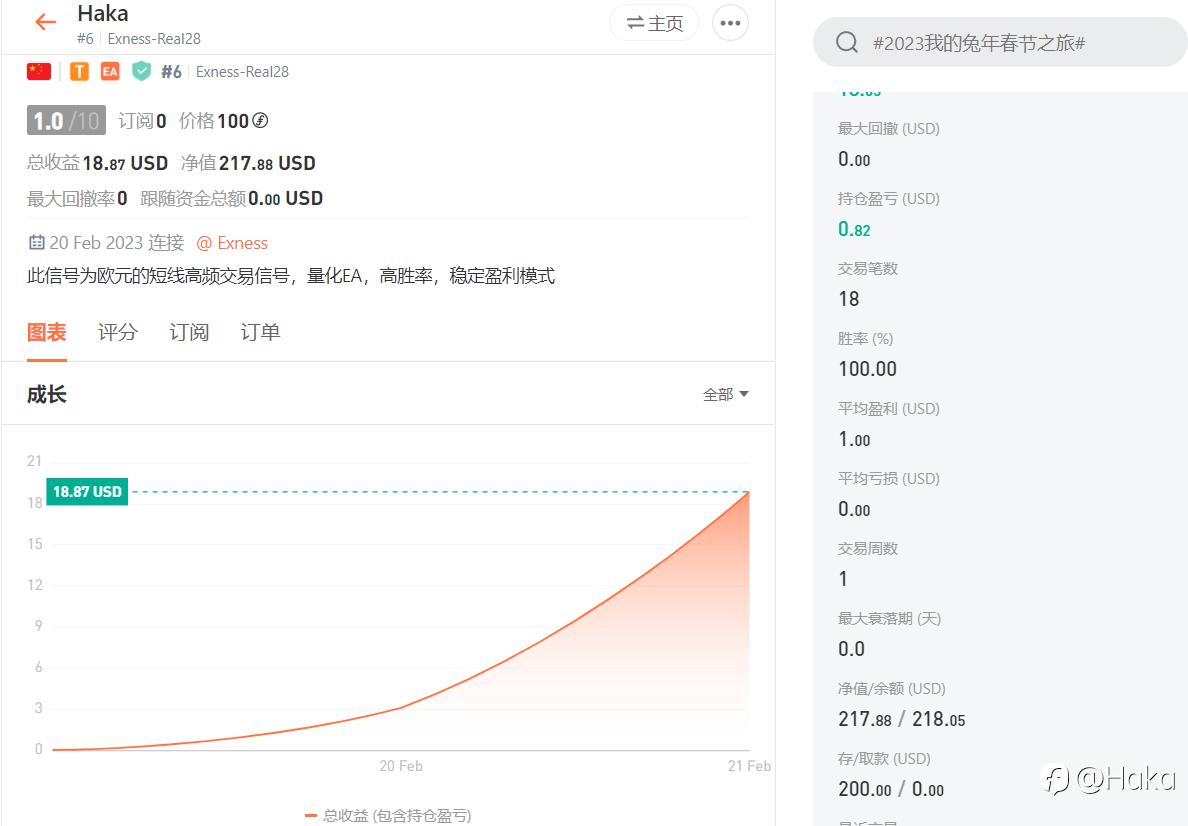Select the 订单 tab
The width and height of the screenshot is (1188, 826).
[260, 332]
